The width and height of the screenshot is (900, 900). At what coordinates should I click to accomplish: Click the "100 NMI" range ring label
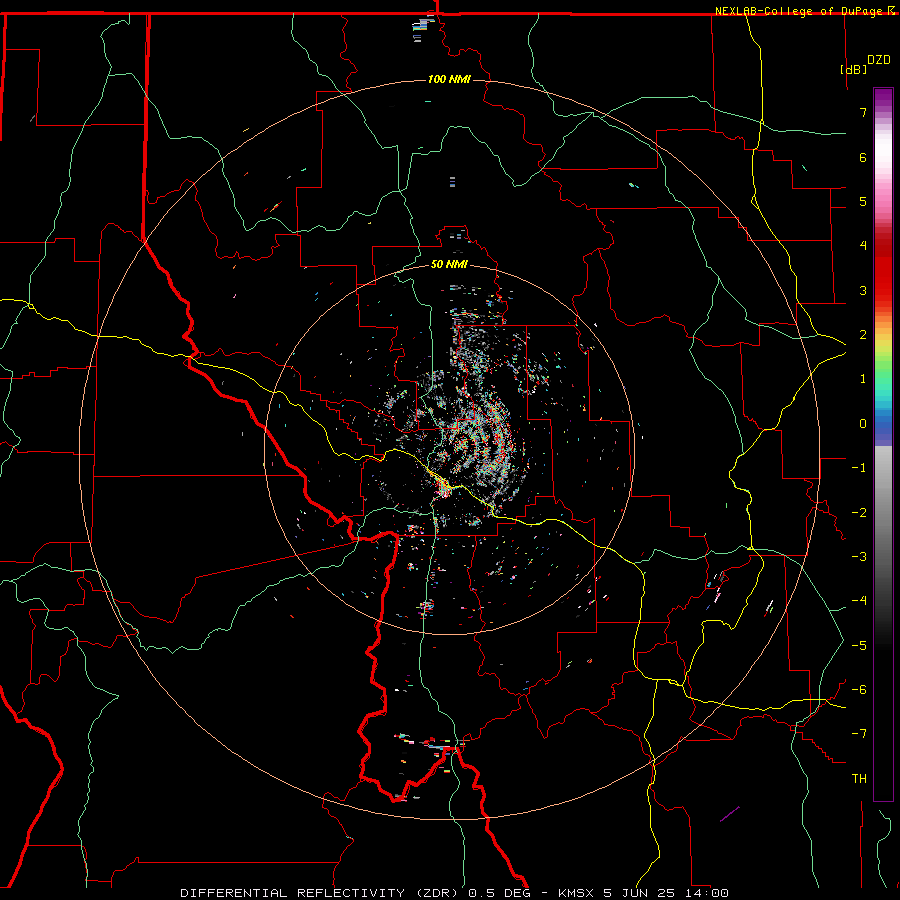tap(449, 79)
